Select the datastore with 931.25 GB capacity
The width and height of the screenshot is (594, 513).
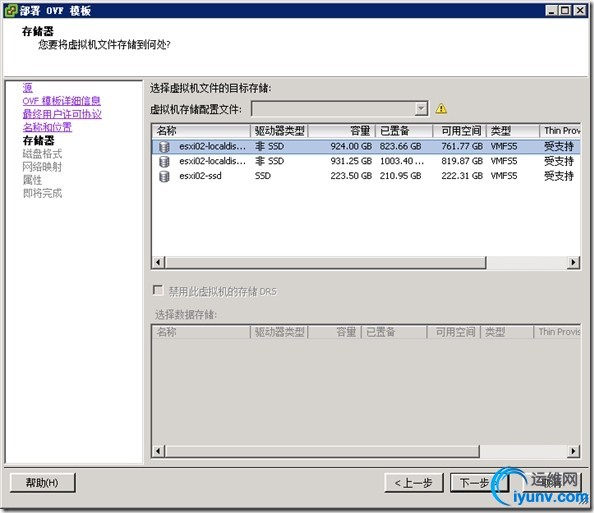point(366,161)
